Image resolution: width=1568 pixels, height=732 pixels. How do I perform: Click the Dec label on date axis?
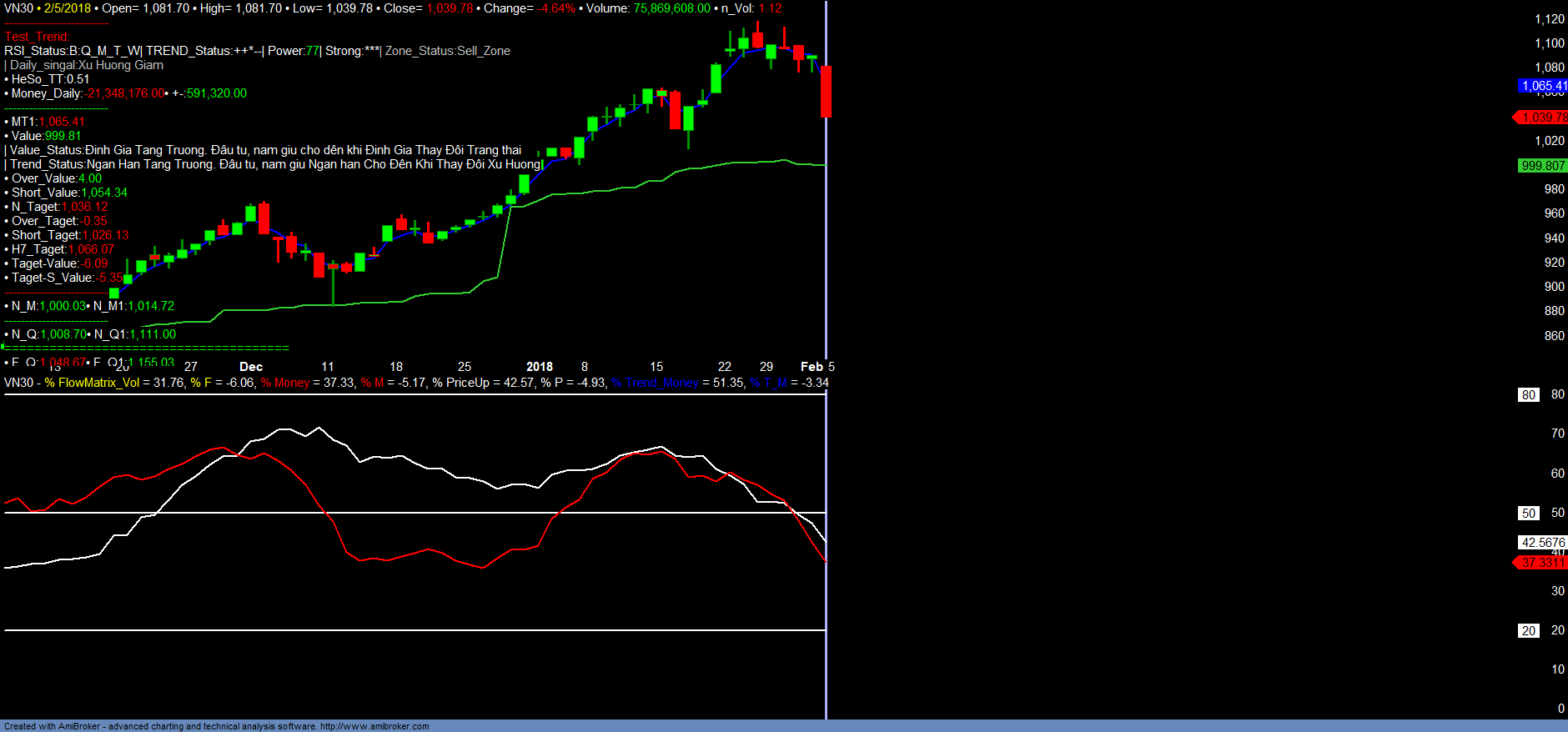click(x=251, y=367)
